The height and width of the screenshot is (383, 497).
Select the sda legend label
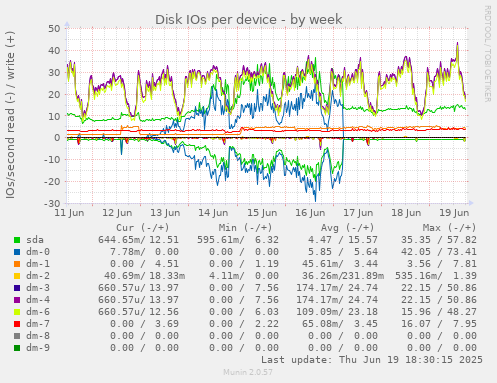35,240
